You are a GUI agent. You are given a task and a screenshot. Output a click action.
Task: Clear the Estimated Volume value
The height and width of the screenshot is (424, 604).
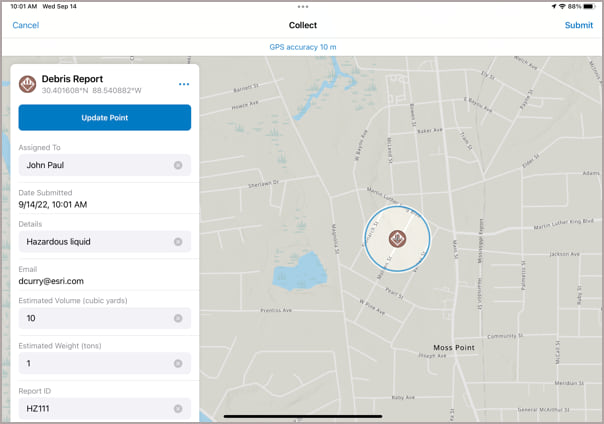tap(178, 318)
